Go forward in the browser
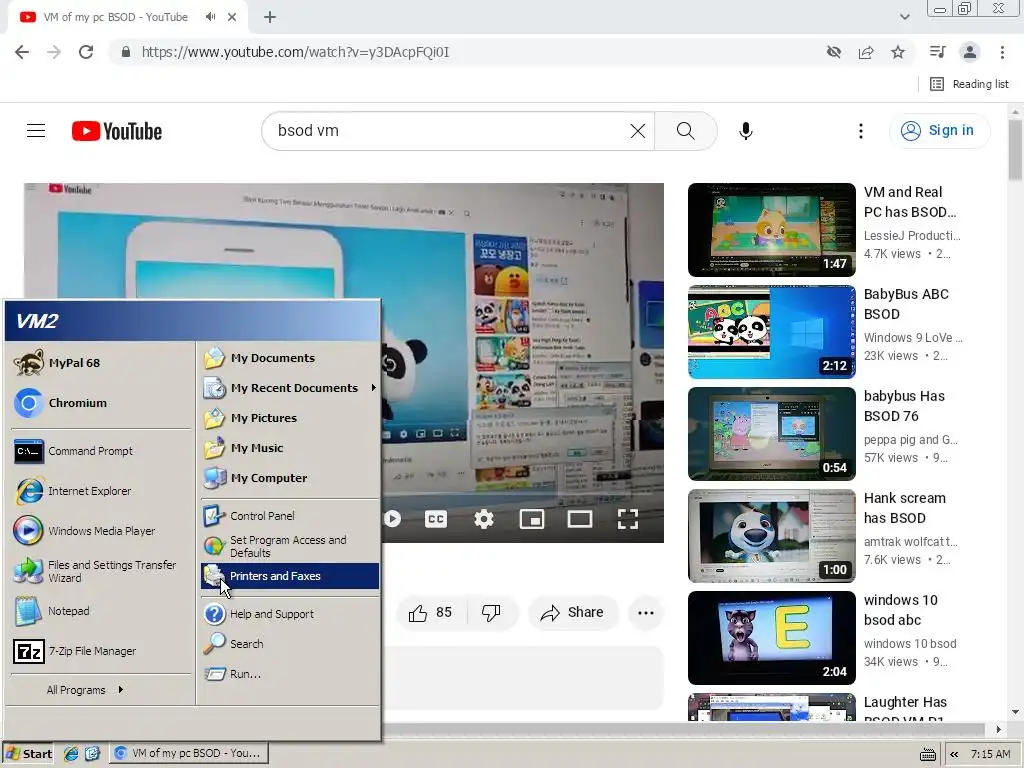Image resolution: width=1024 pixels, height=768 pixels. coord(54,52)
